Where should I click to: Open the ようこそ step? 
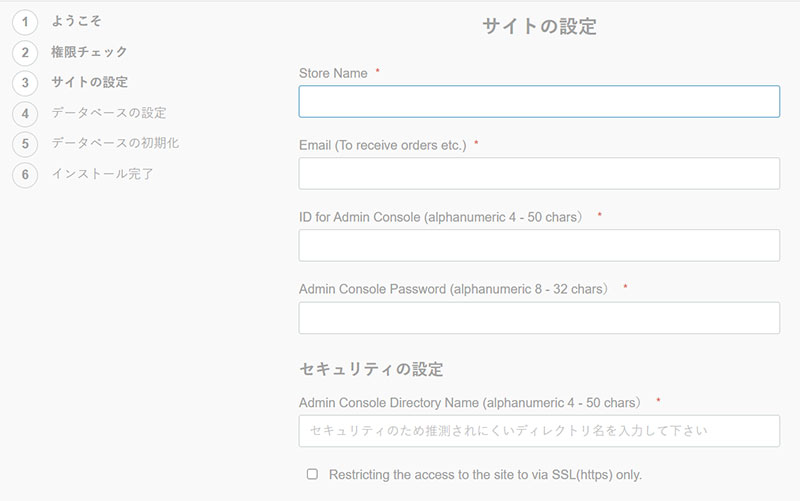pyautogui.click(x=76, y=21)
